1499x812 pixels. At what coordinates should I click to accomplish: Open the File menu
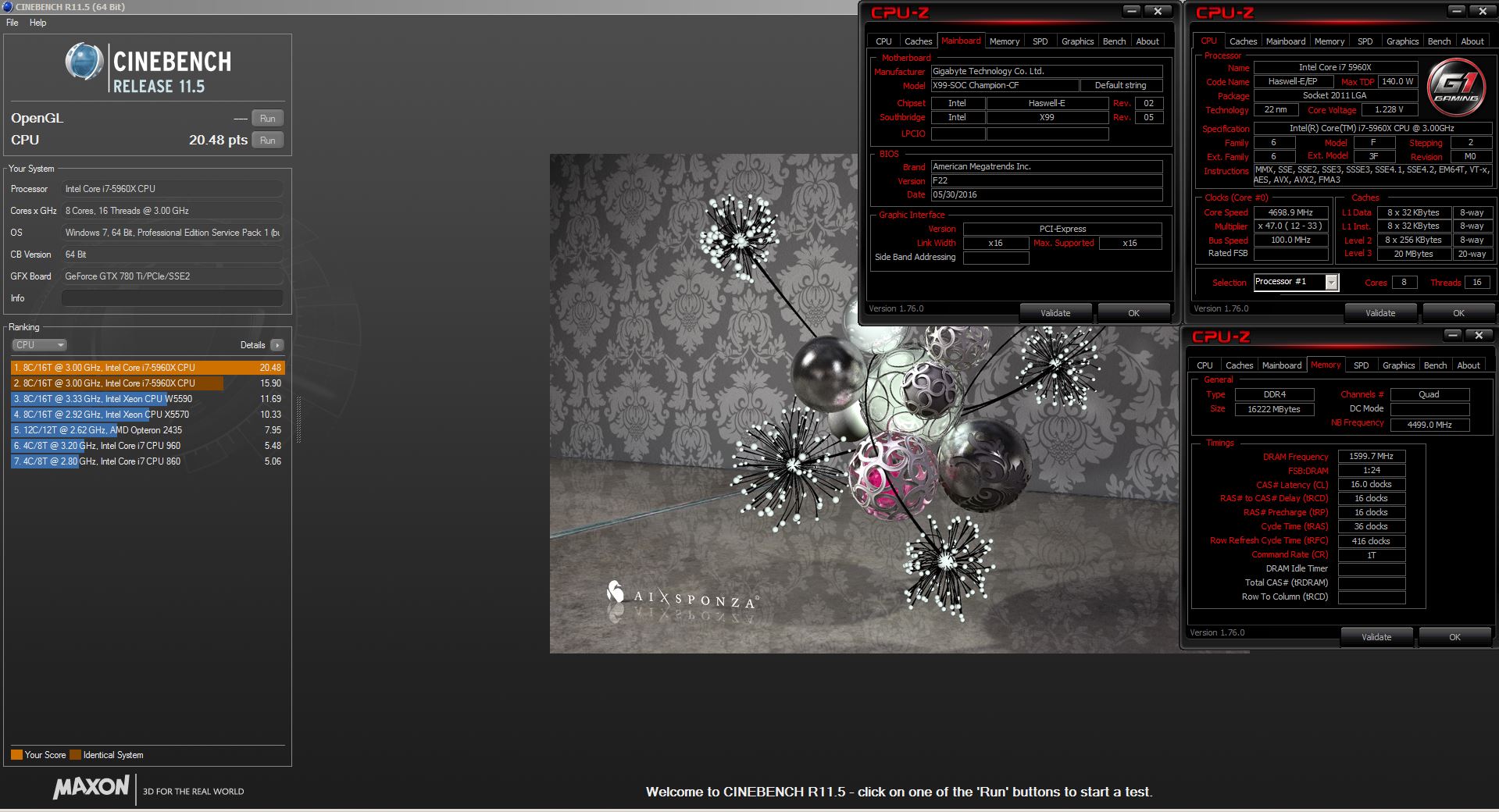(12, 23)
